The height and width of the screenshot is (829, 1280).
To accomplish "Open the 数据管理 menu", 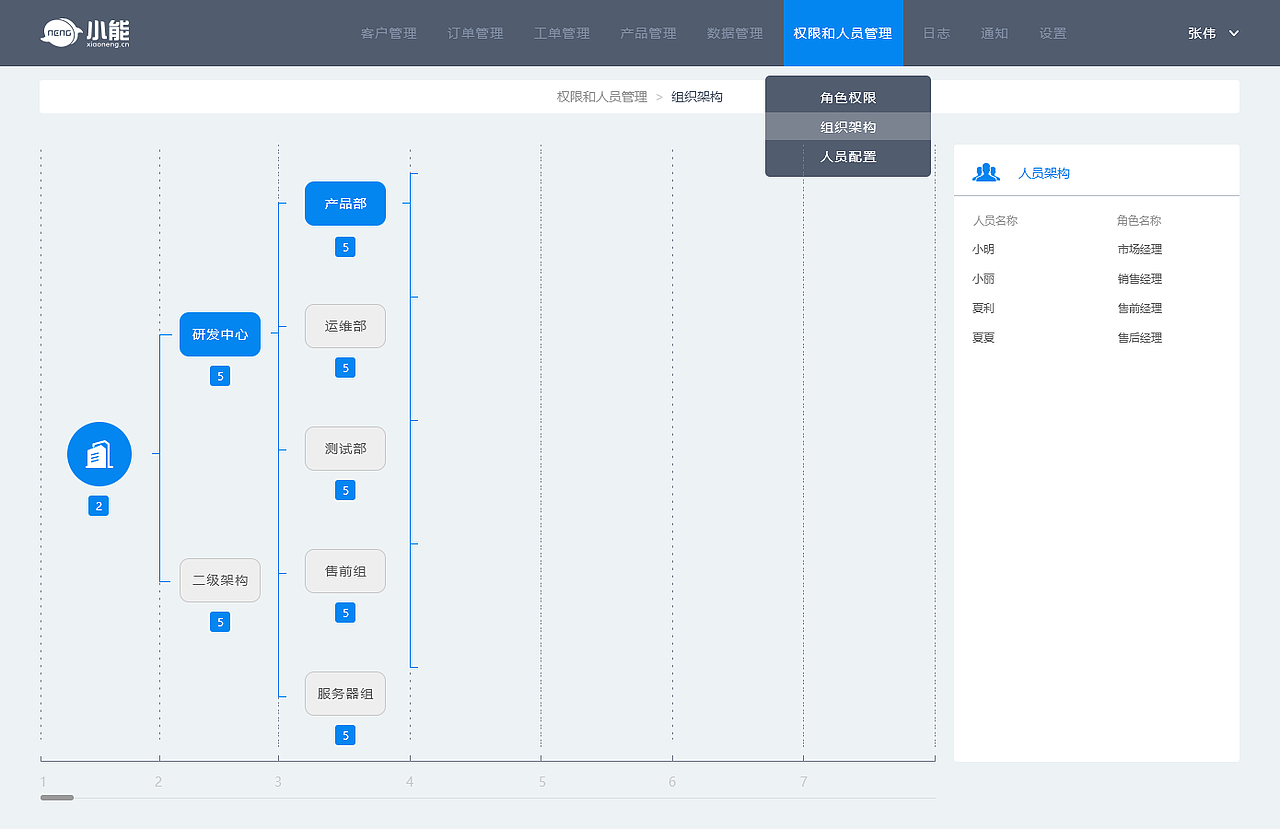I will tap(735, 33).
